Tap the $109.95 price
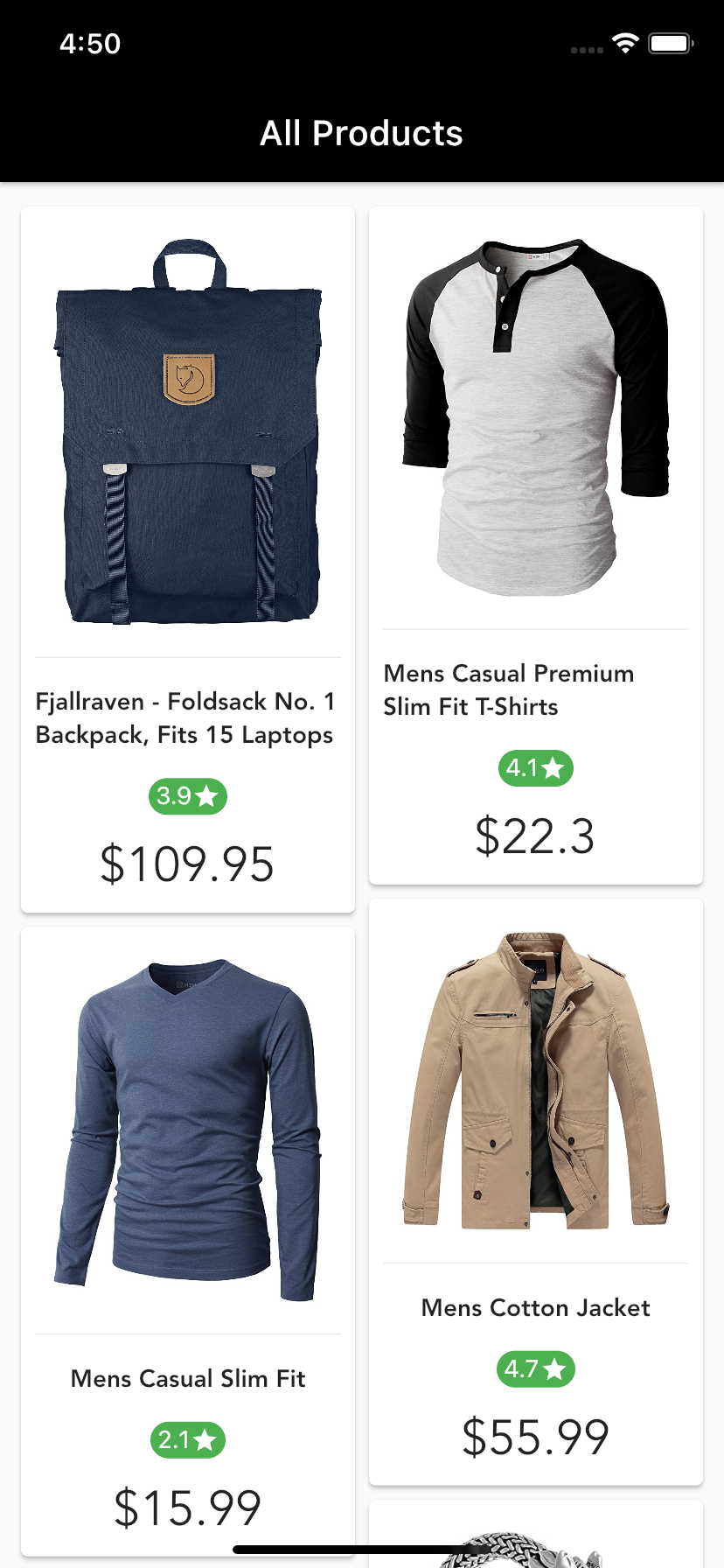Viewport: 724px width, 1568px height. [x=187, y=864]
